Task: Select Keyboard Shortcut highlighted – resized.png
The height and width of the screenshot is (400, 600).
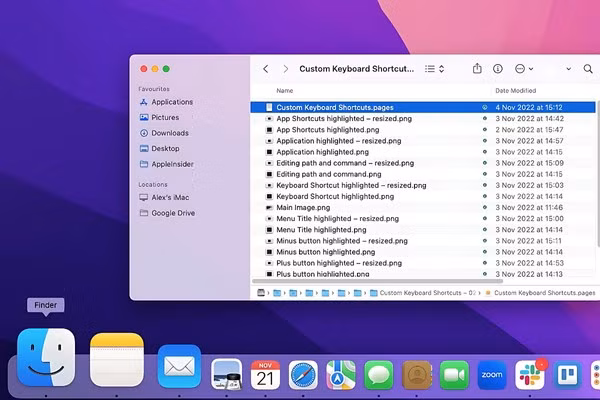Action: coord(423,185)
